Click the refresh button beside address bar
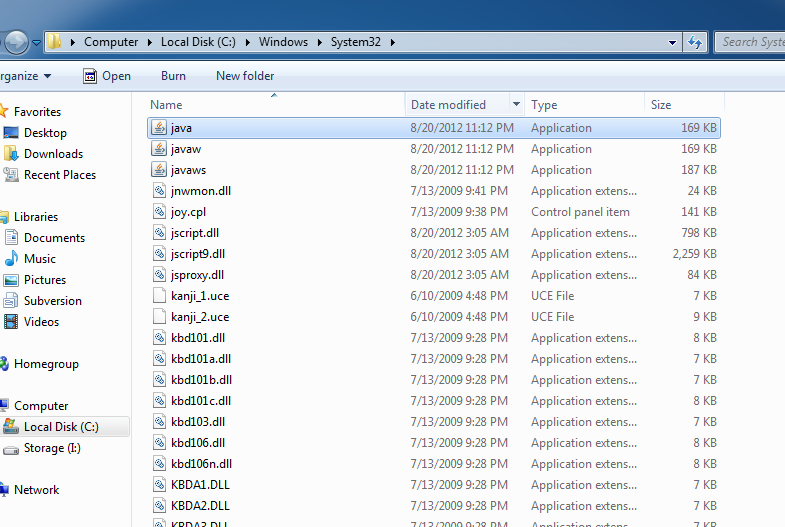The width and height of the screenshot is (785, 527). pyautogui.click(x=695, y=42)
